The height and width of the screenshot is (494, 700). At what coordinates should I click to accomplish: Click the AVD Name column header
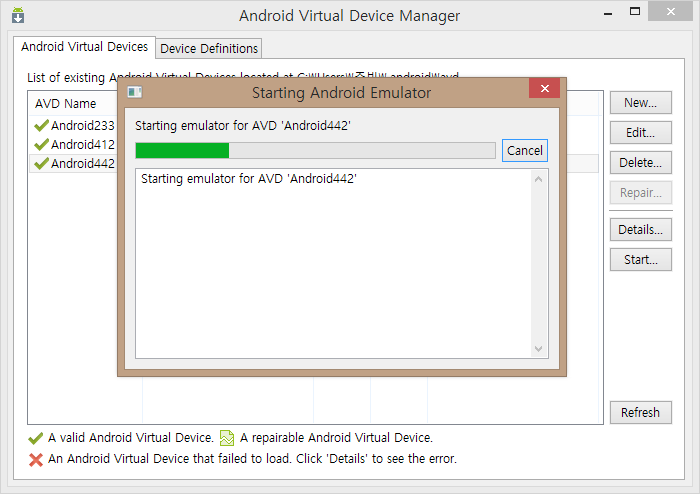click(74, 104)
